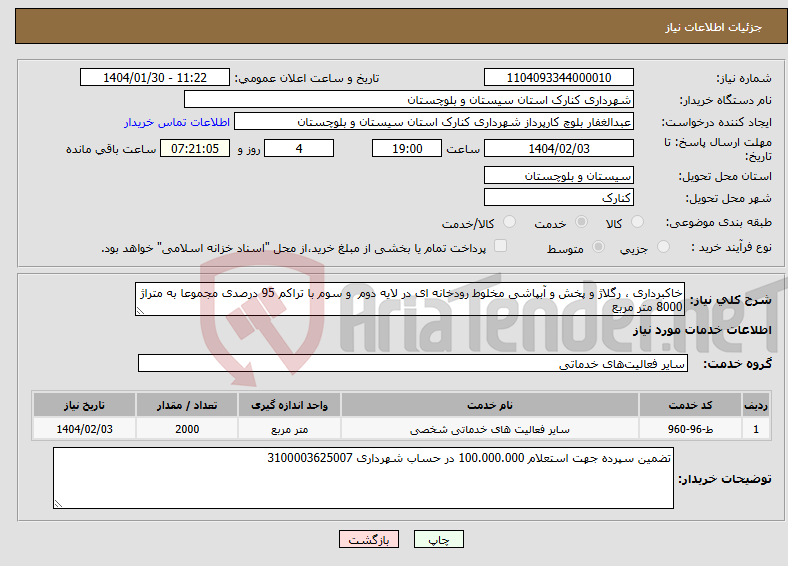Viewport: 788px width, 566px height.
Task: Click the quantity cell 2000
Action: [187, 429]
